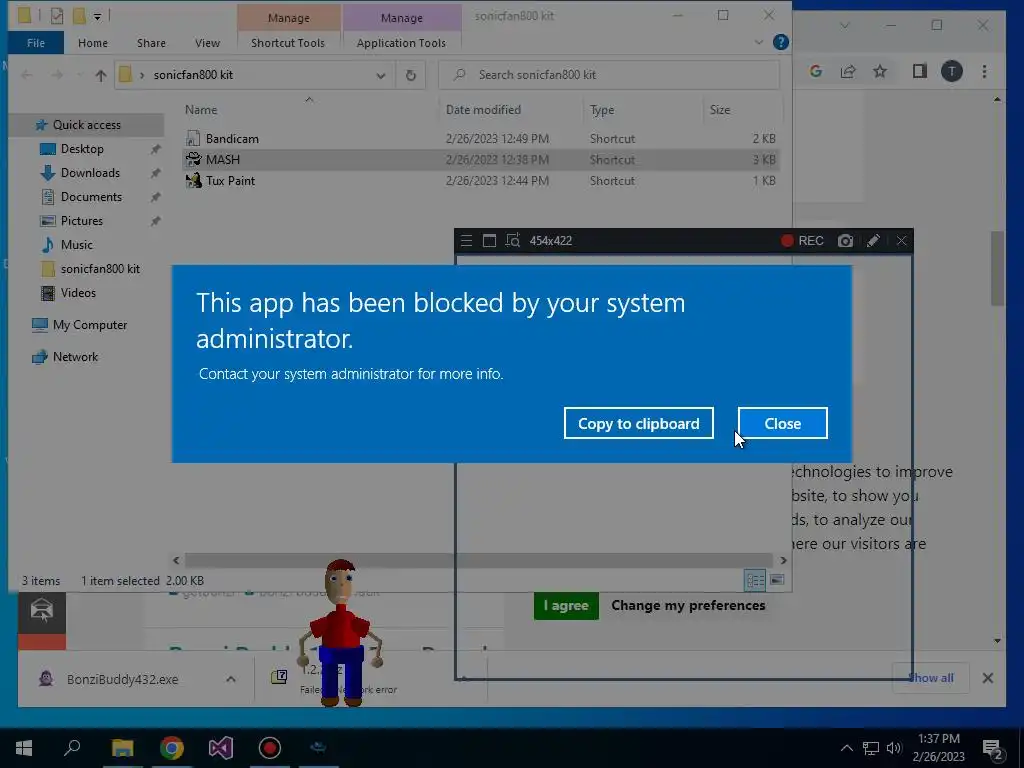Open Desktop in navigation pane
The width and height of the screenshot is (1024, 768).
point(82,149)
